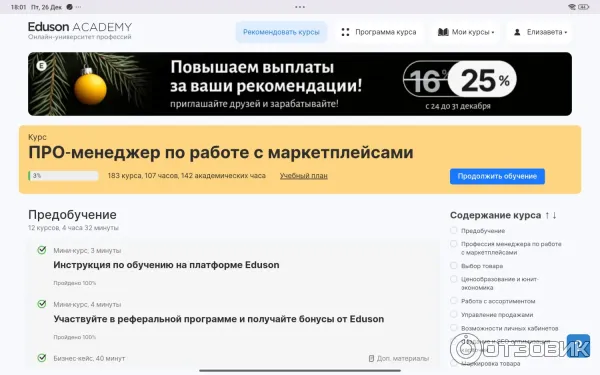Click the grid icon beside Программа курса

(345, 32)
